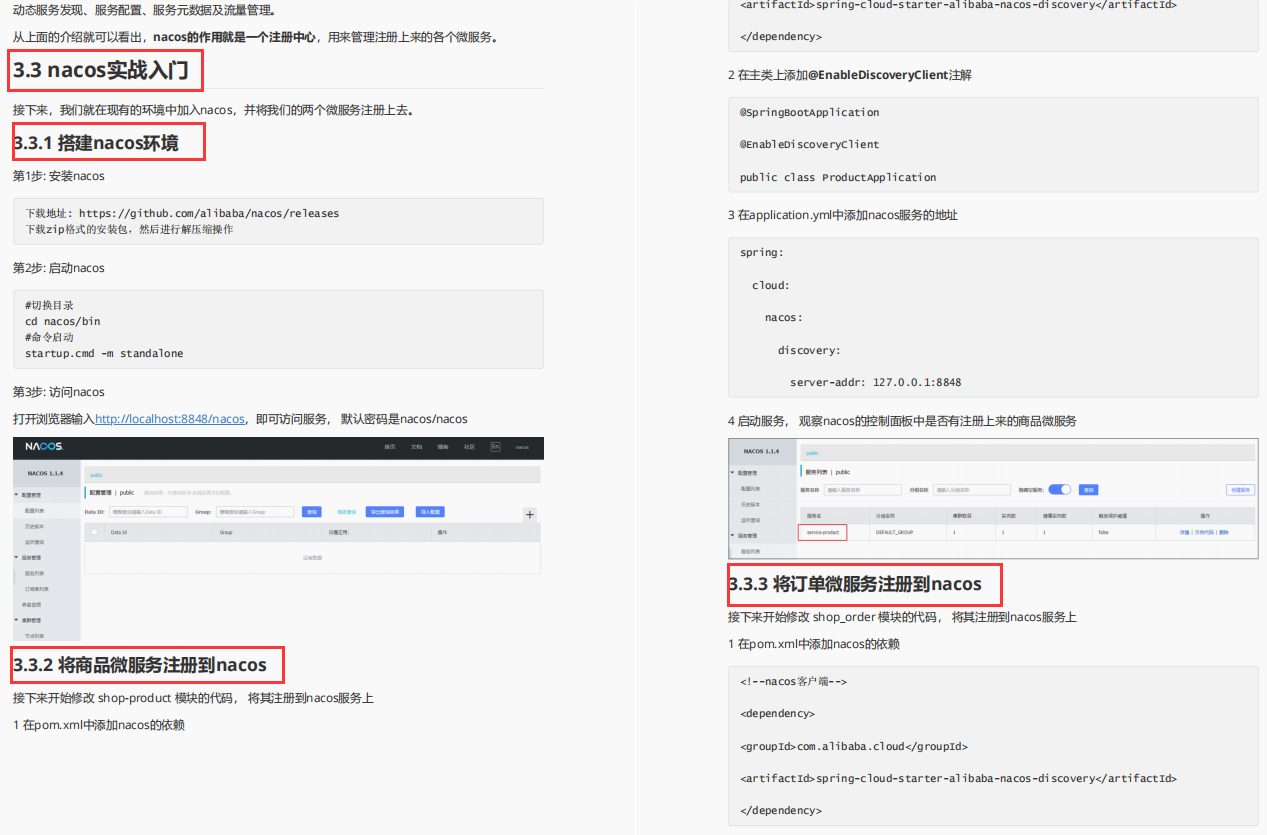This screenshot has height=835, width=1267.
Task: Open 文档 in the Nacos top navigation
Action: point(416,447)
